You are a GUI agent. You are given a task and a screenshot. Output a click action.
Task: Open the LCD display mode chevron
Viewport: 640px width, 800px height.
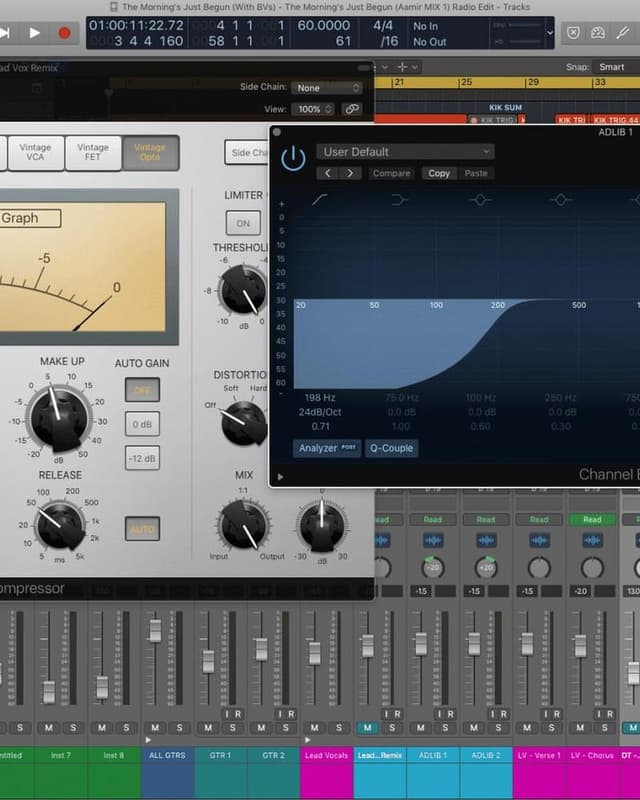pos(550,33)
